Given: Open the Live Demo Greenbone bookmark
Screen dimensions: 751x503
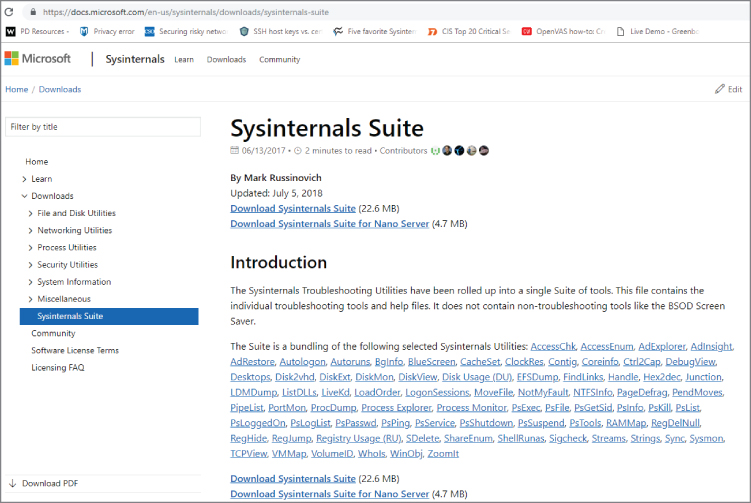Looking at the screenshot, I should pos(658,31).
